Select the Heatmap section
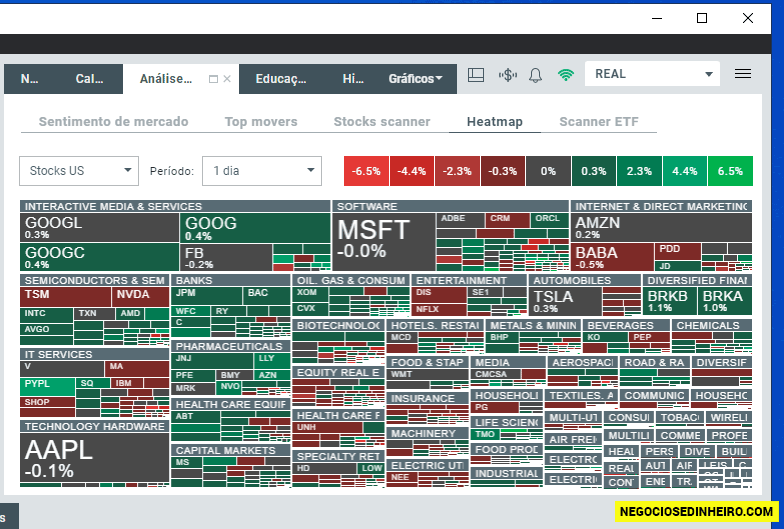The image size is (784, 529). point(494,122)
